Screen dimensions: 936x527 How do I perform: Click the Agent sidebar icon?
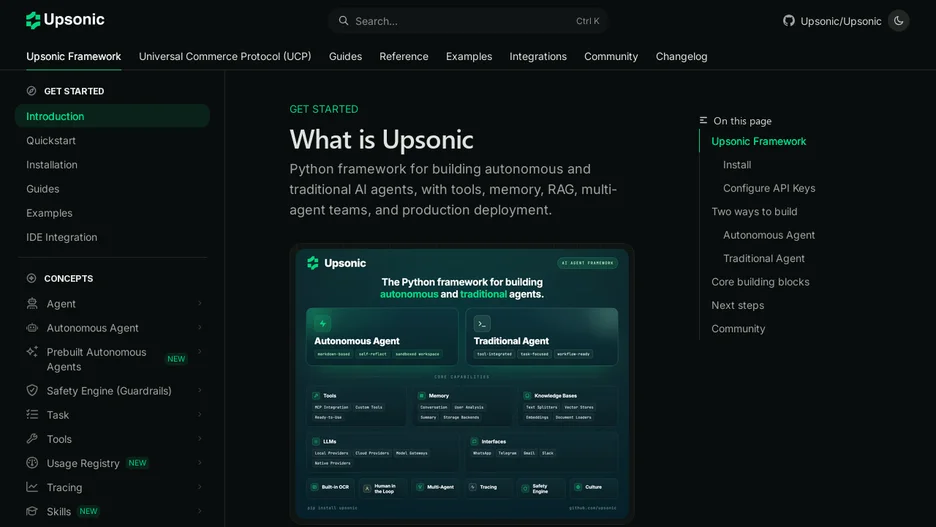pyautogui.click(x=32, y=303)
